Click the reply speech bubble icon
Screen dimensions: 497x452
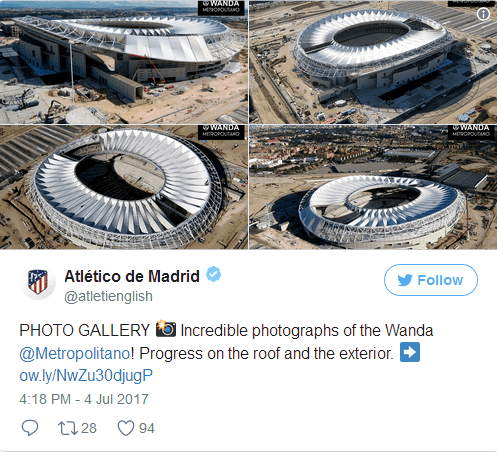point(30,428)
